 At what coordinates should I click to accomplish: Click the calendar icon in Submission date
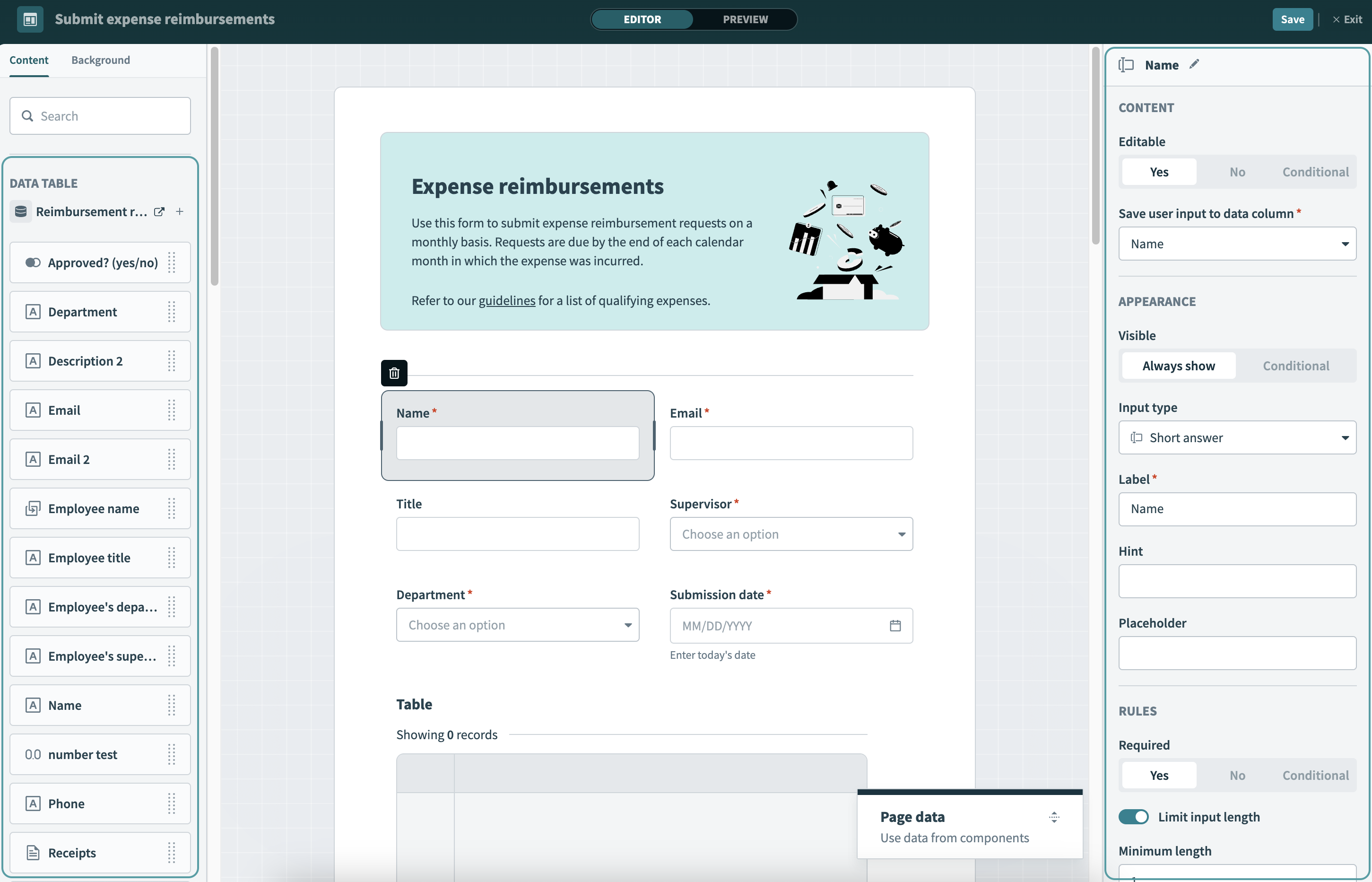point(894,625)
